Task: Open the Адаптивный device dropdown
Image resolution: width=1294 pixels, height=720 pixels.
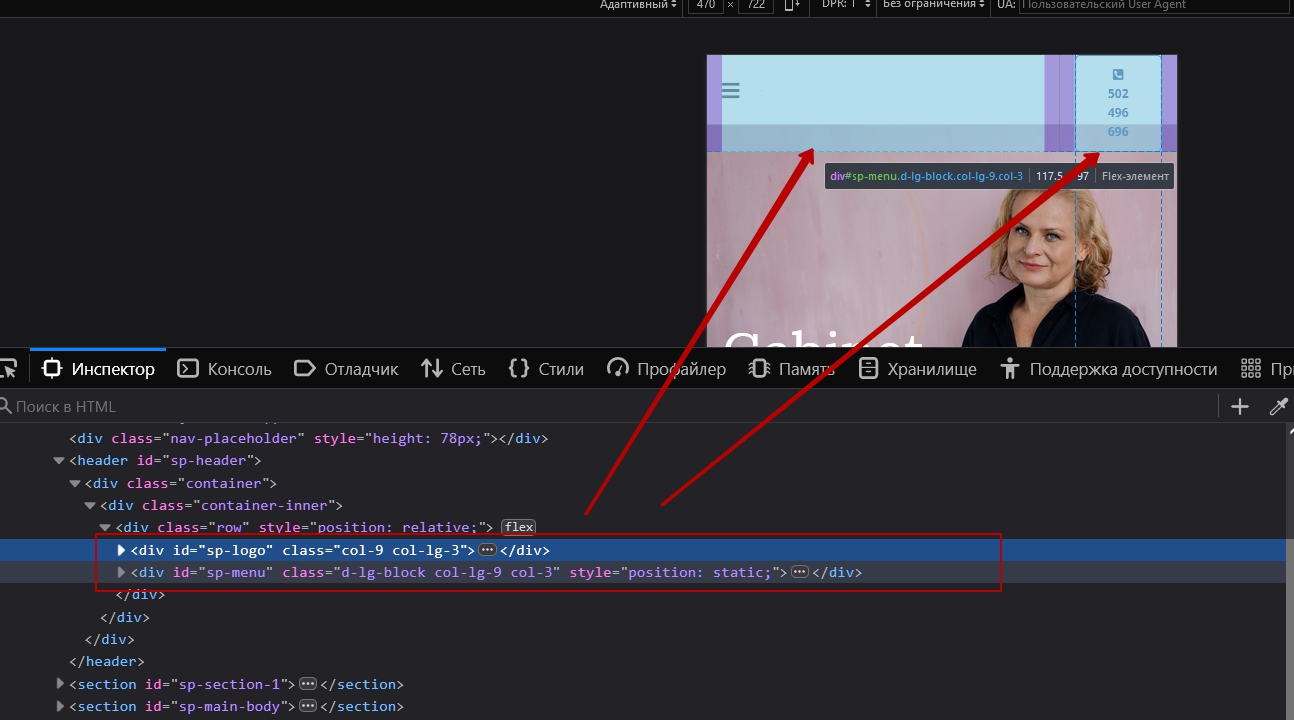Action: (x=638, y=5)
